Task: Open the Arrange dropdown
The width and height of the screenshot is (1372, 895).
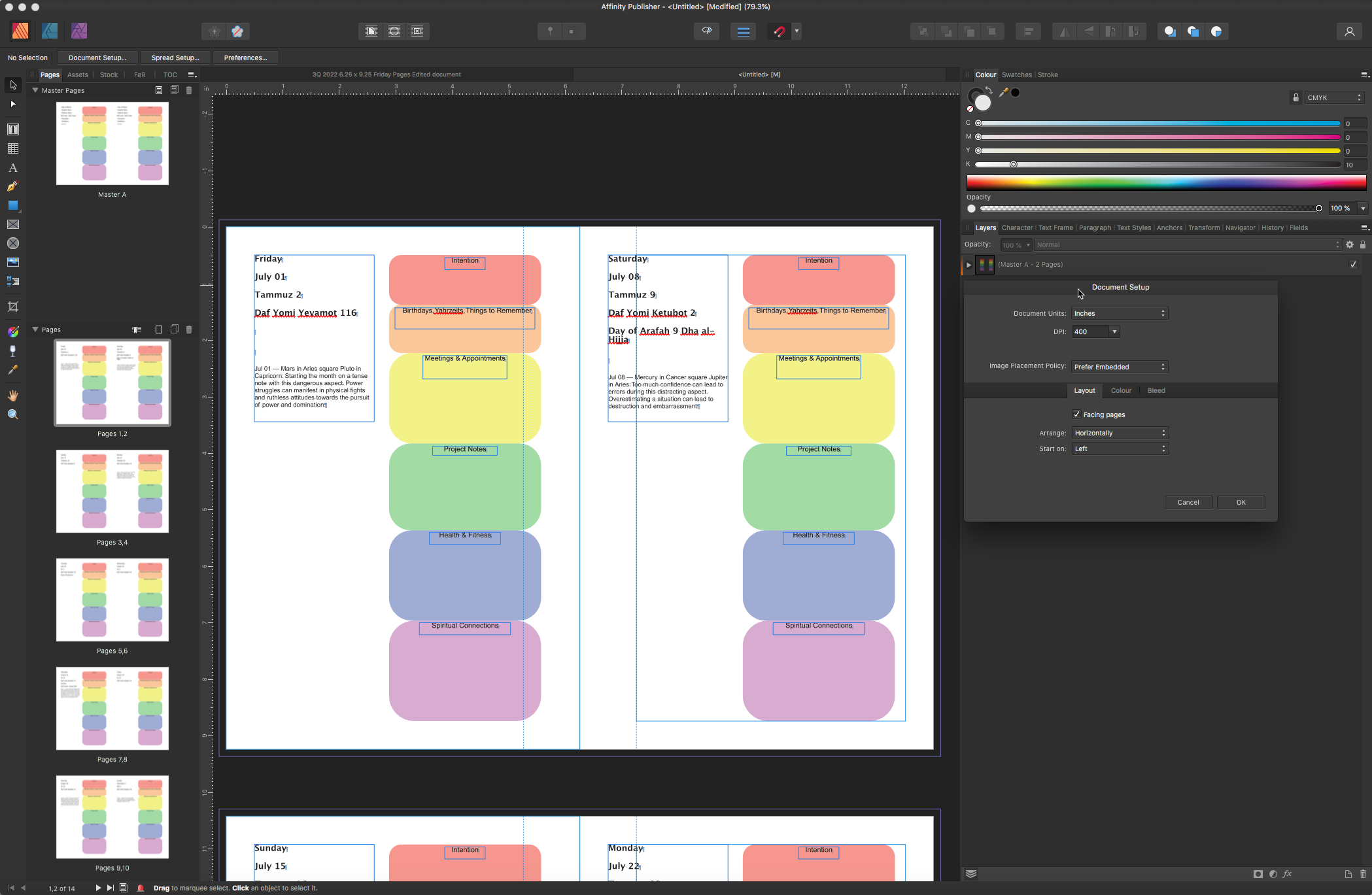Action: (1120, 433)
